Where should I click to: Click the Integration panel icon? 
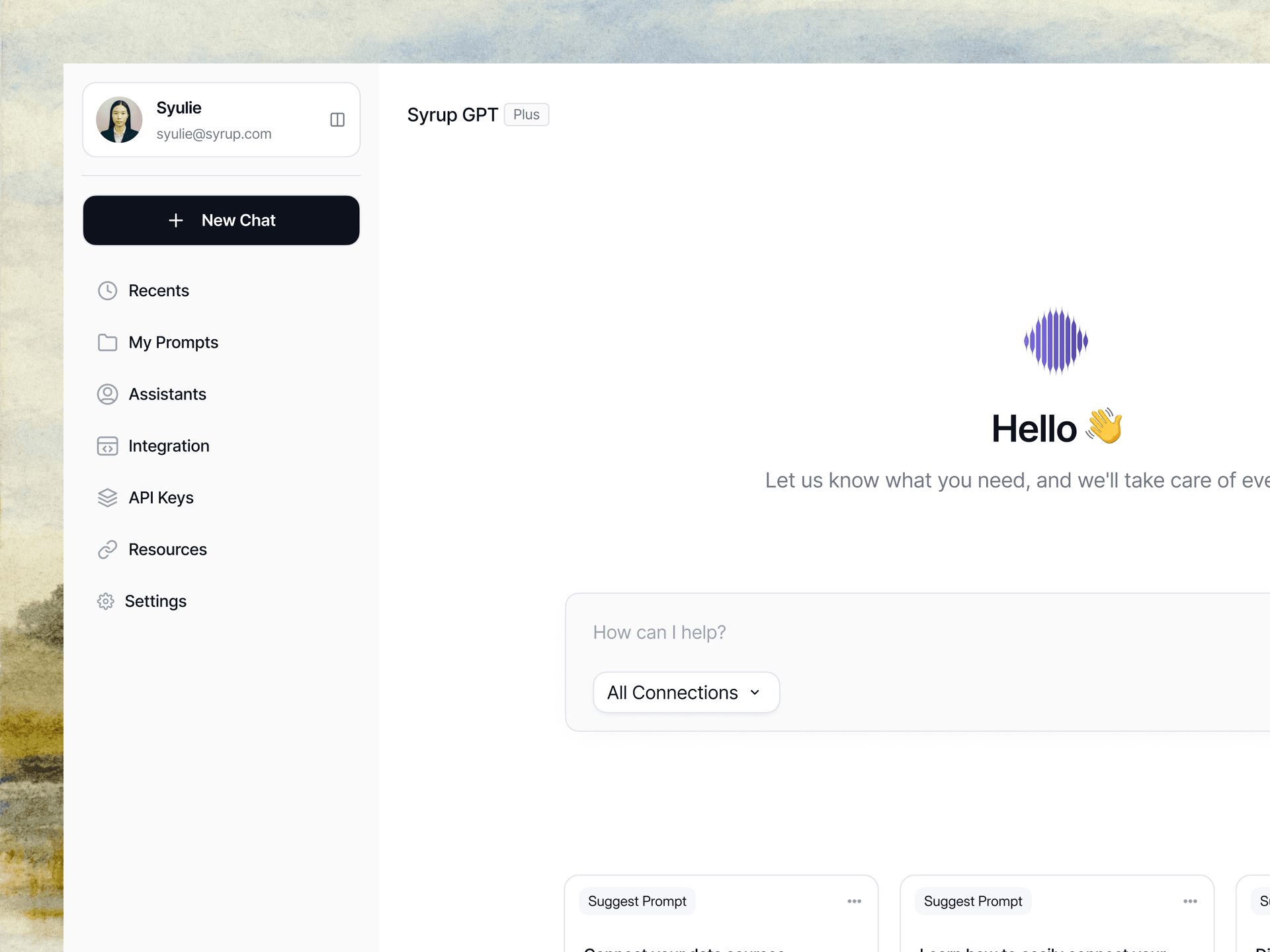click(x=108, y=446)
